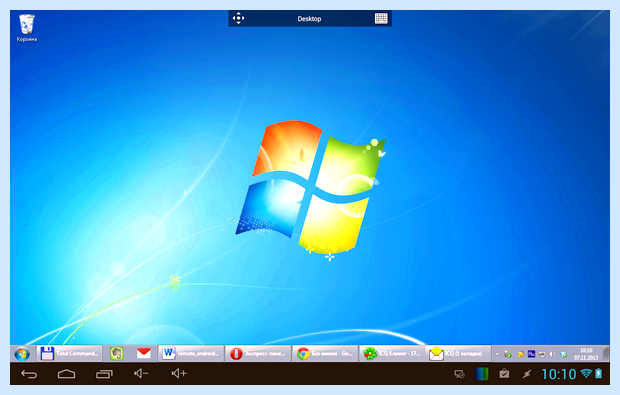Click the Windows taskbar clock 10:10

point(586,353)
